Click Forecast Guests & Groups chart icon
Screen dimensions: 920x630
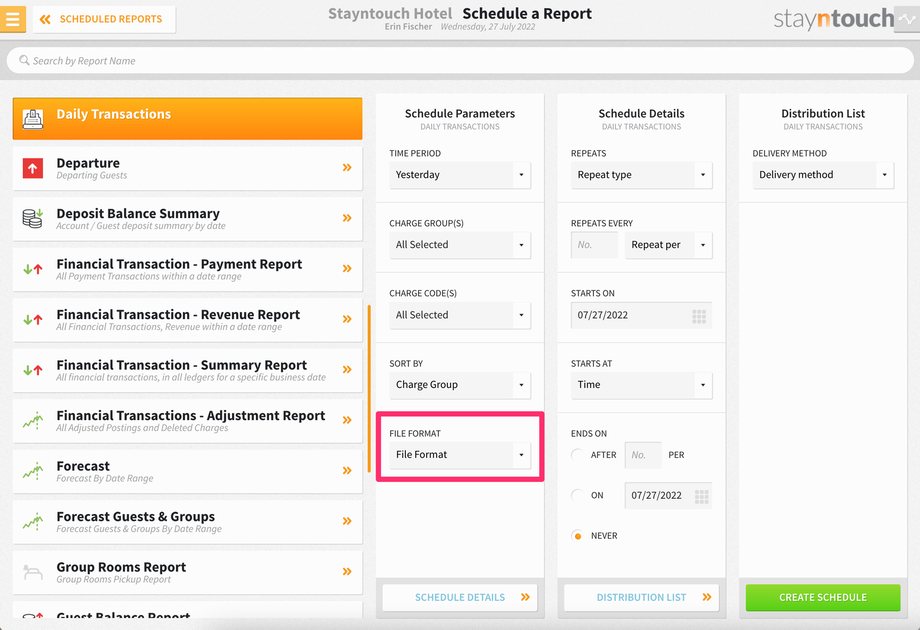click(33, 521)
